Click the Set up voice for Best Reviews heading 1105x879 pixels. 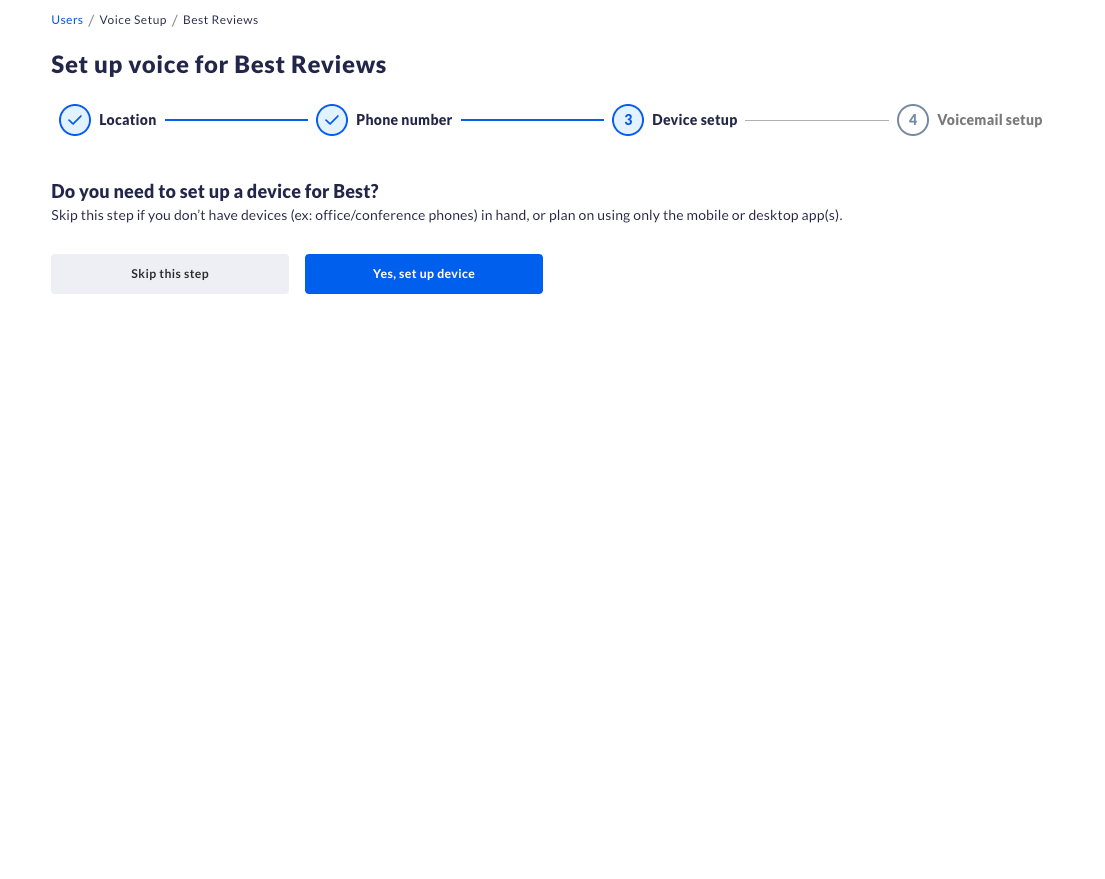[x=218, y=64]
